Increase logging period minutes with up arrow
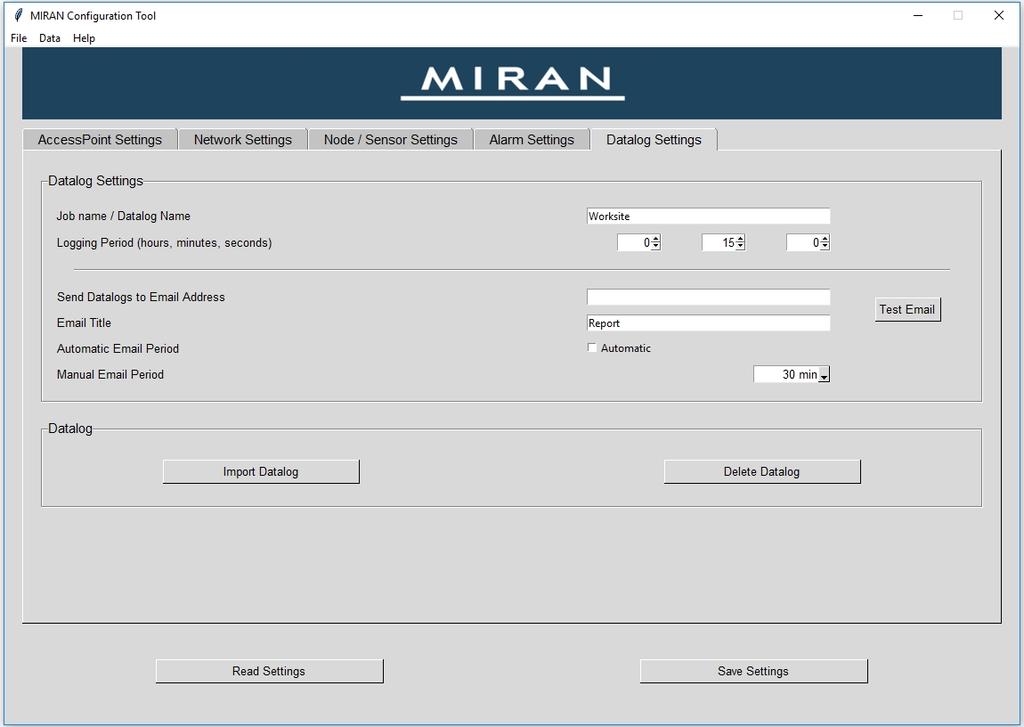1024x727 pixels. [740, 239]
